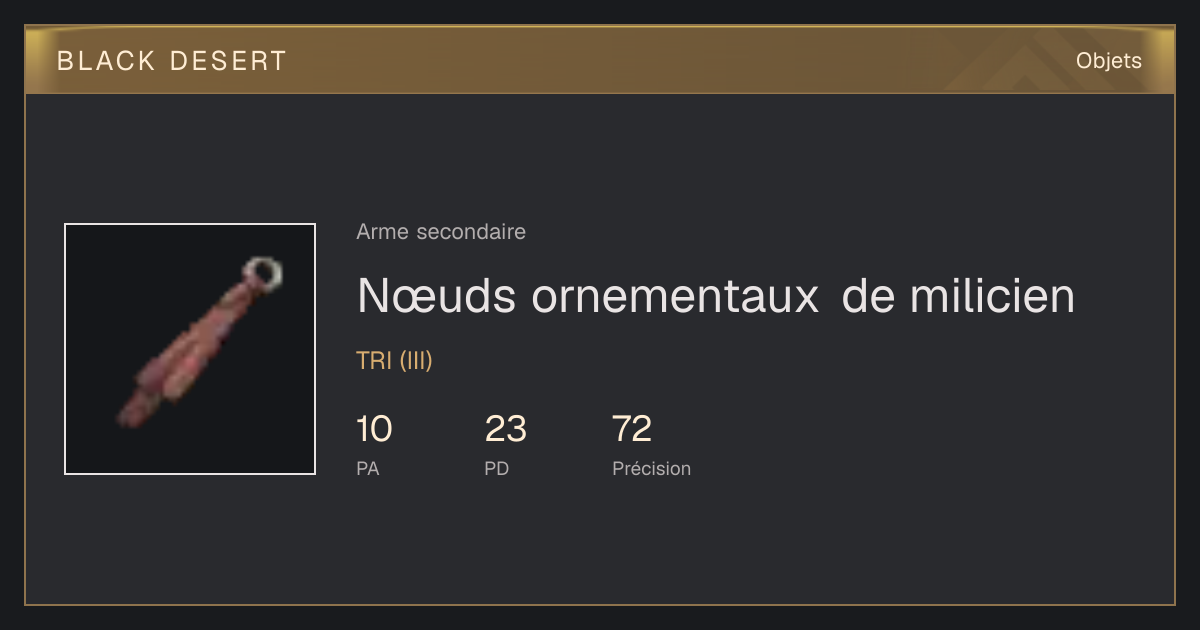This screenshot has height=630, width=1200.
Task: Click the Précision stat label
Action: [651, 468]
